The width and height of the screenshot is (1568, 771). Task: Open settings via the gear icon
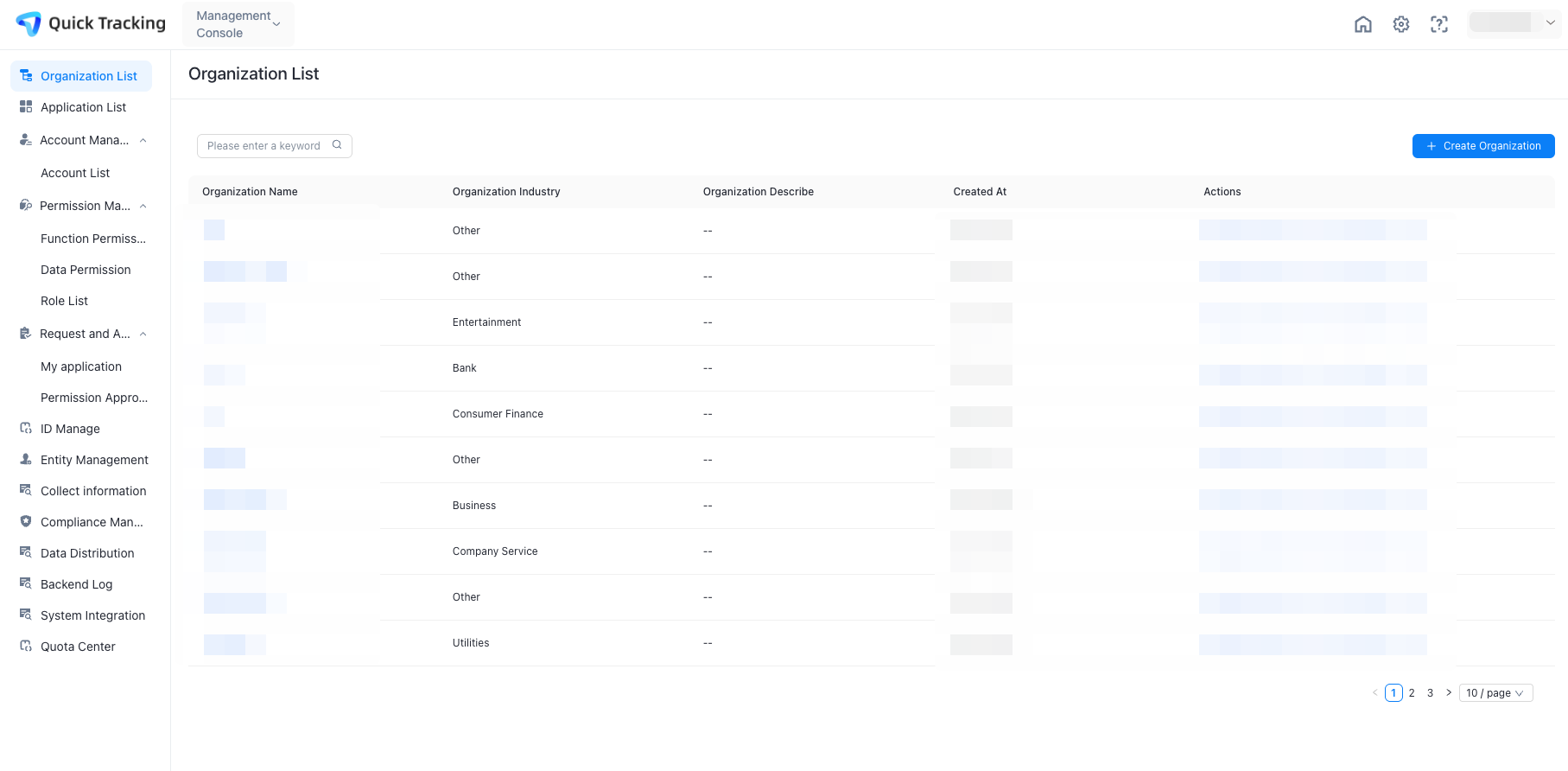(1400, 24)
